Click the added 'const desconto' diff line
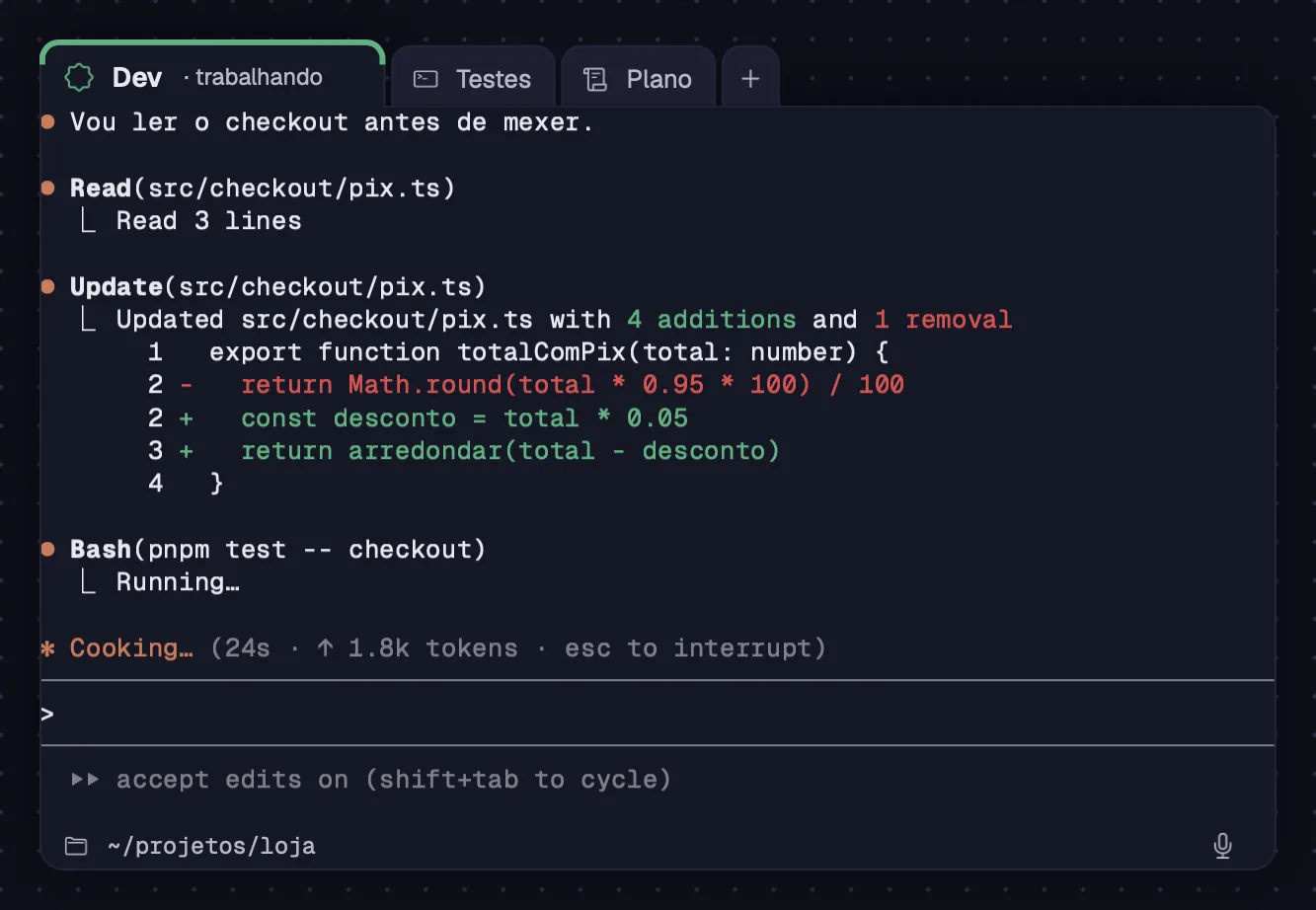The width and height of the screenshot is (1316, 910). point(418,417)
